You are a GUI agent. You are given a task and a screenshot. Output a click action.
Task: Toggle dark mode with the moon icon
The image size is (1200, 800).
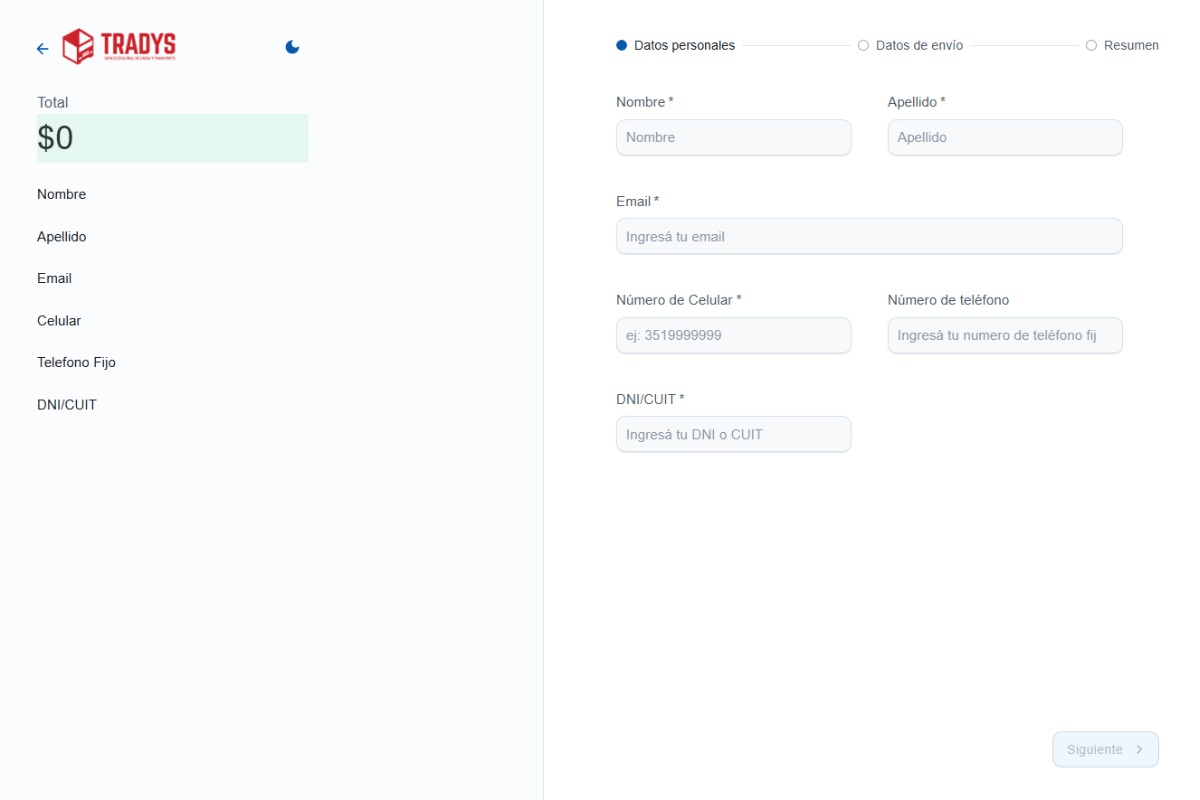point(292,47)
